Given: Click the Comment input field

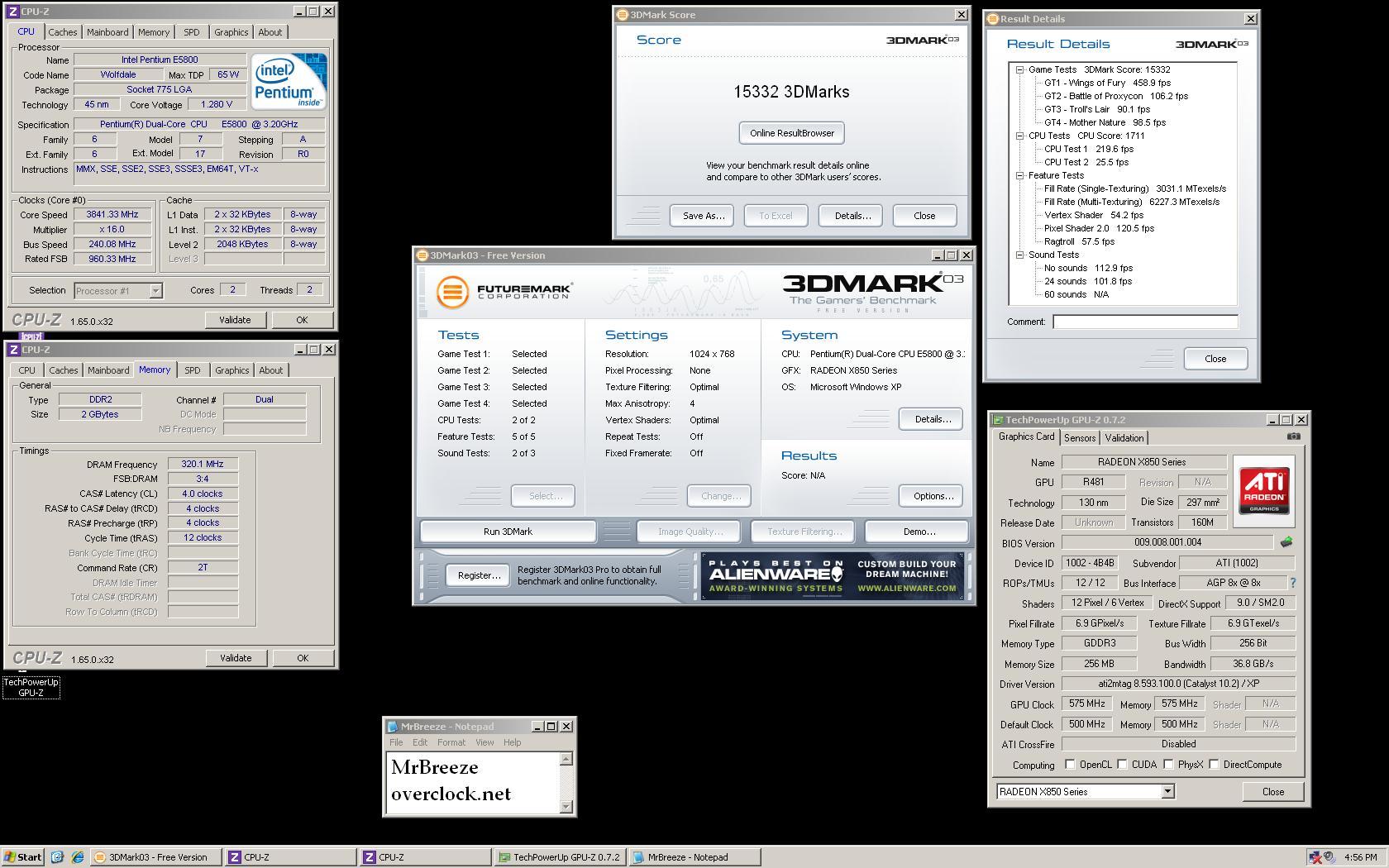Looking at the screenshot, I should (x=1145, y=322).
